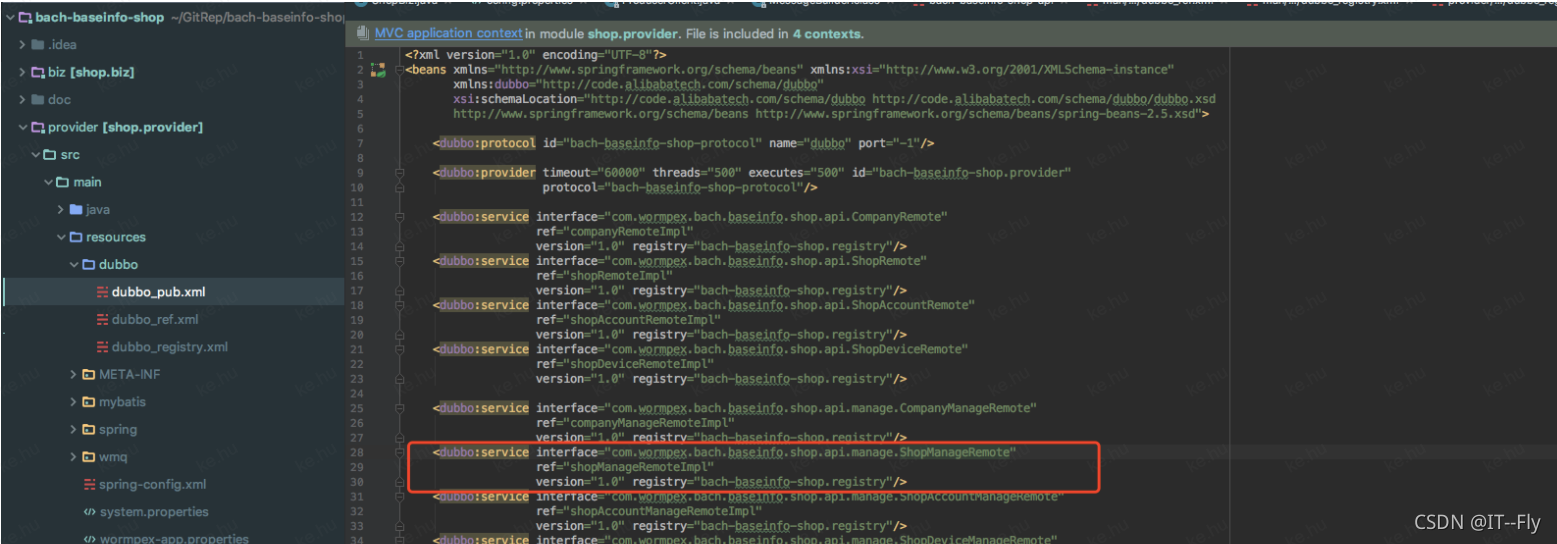Screen dimensions: 1557x544
Task: Click the timeout="60000" attribute on line 9
Action: coord(595,172)
